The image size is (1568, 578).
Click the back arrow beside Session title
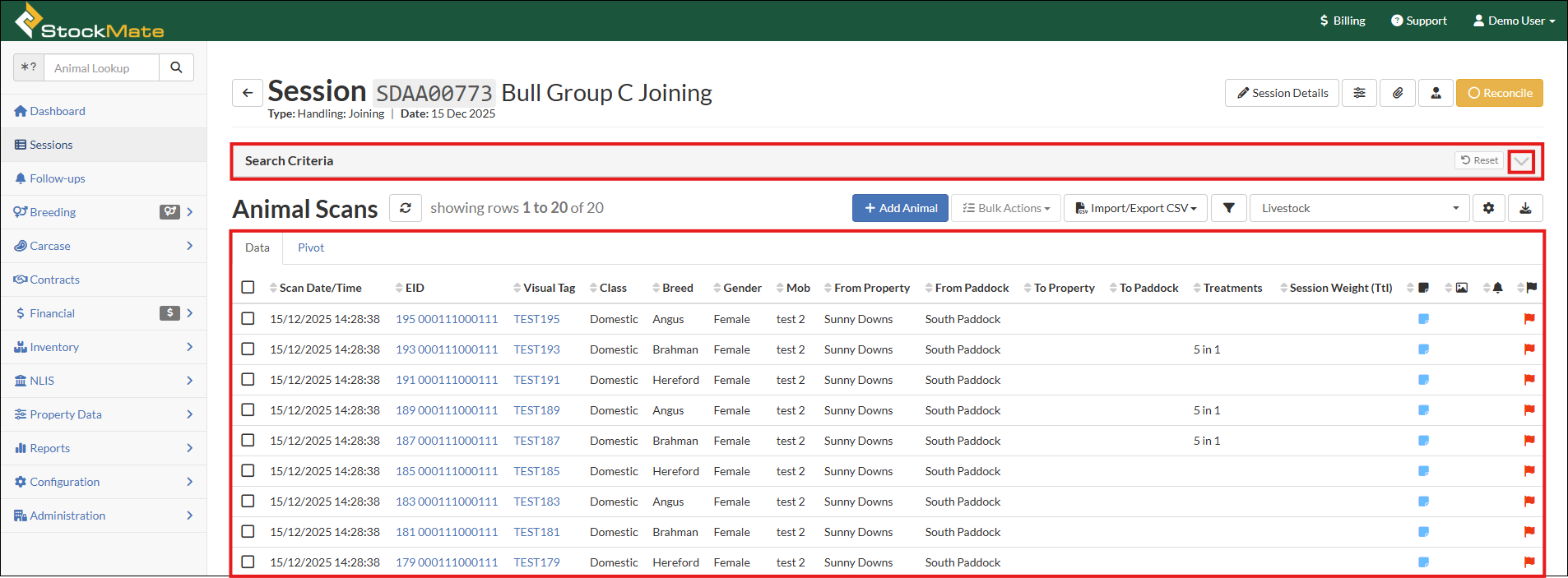tap(248, 93)
